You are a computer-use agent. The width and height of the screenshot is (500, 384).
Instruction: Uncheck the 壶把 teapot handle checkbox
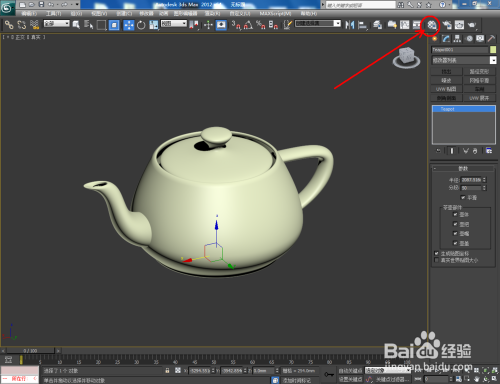tap(455, 224)
